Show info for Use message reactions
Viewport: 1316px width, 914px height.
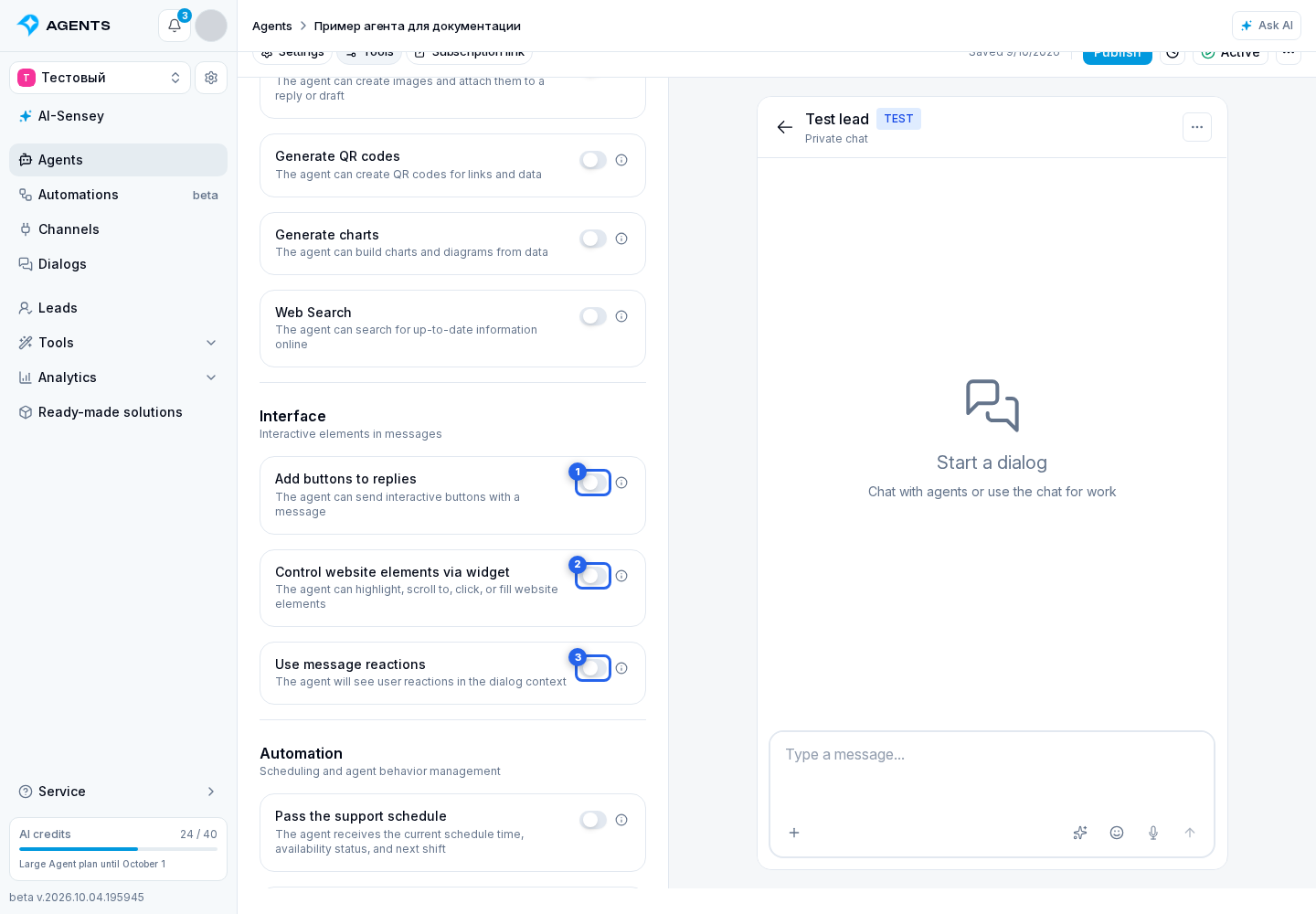point(621,668)
